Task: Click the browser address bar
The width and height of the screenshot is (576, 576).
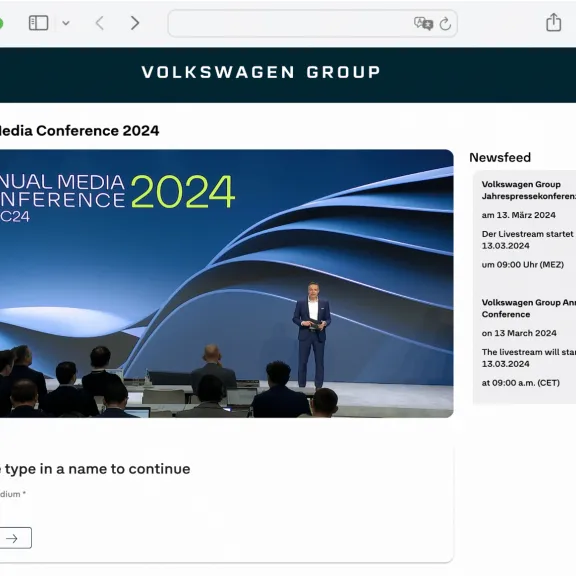Action: click(313, 24)
